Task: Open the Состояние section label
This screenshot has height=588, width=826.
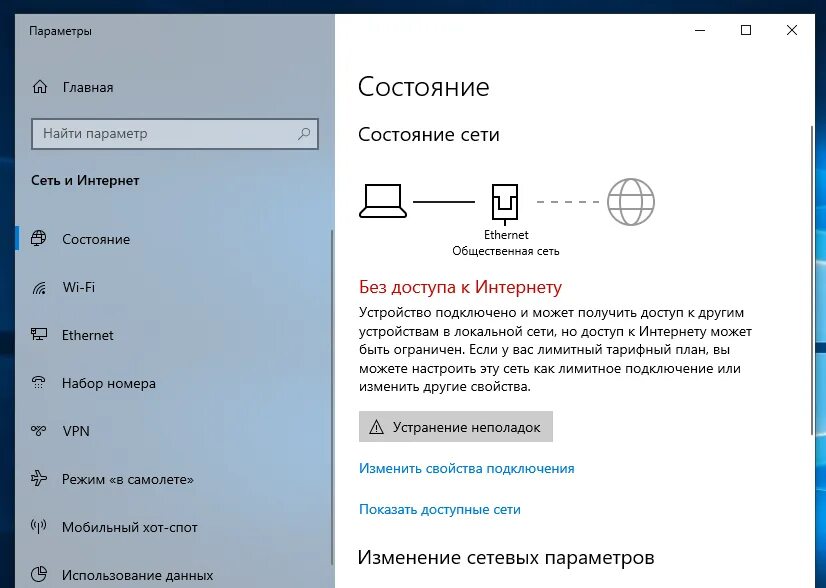Action: pyautogui.click(x=96, y=239)
